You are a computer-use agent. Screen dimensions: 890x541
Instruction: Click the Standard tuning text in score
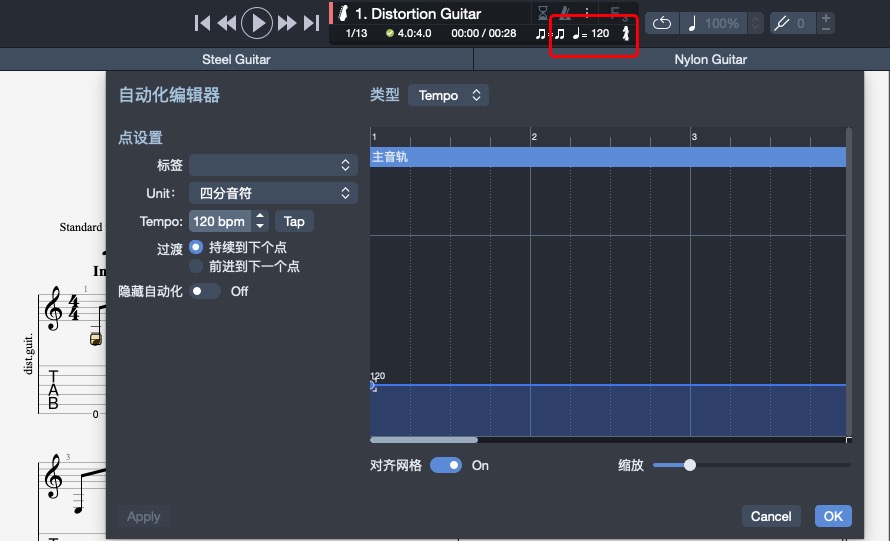(81, 227)
